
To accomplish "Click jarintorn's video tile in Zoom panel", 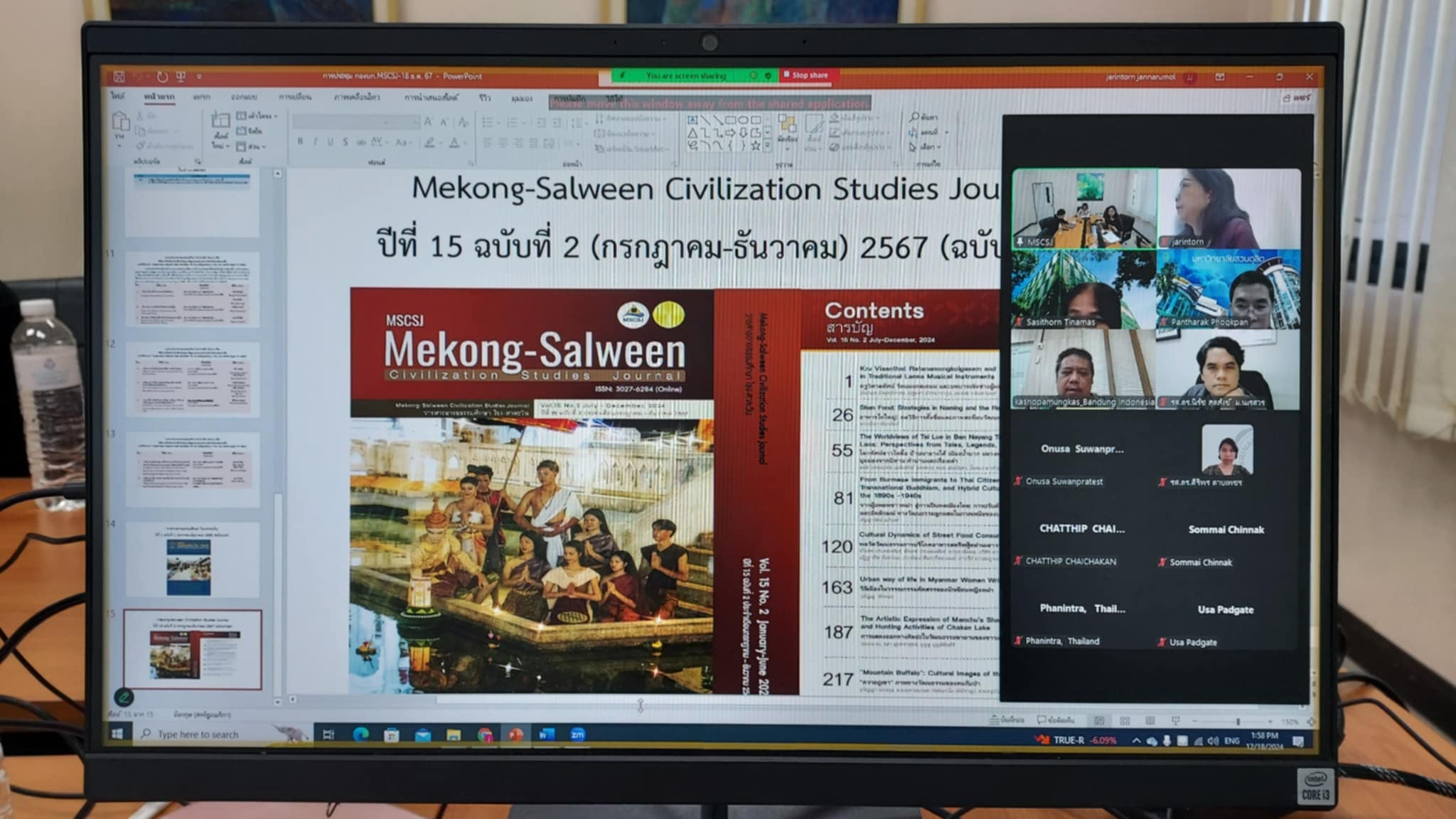I will pos(1229,209).
